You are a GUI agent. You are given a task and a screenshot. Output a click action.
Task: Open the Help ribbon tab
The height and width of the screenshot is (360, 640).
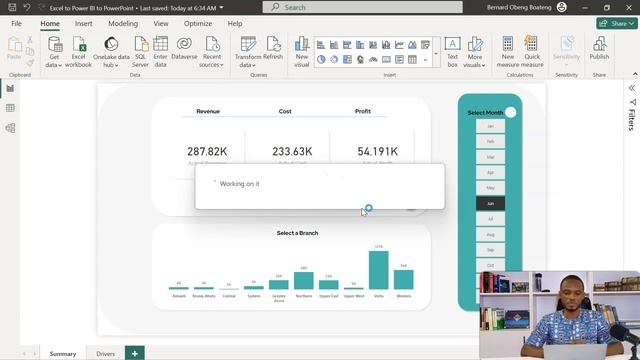tap(235, 24)
